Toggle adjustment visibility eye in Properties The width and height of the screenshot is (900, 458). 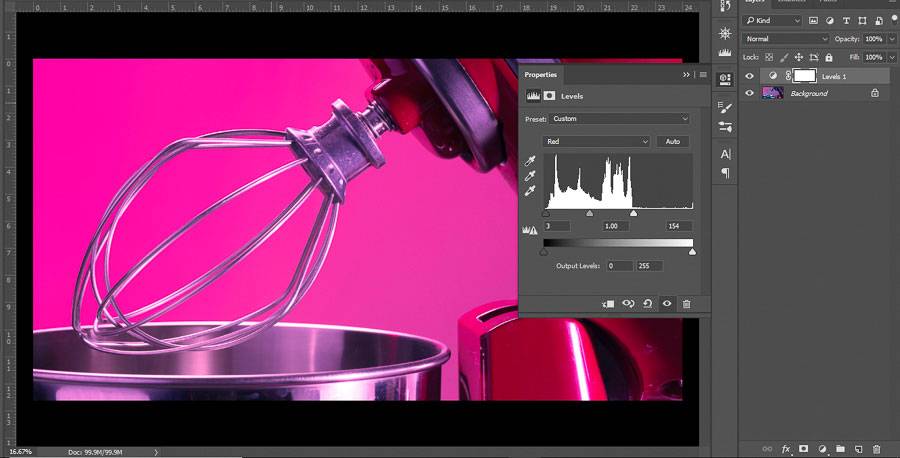point(666,303)
